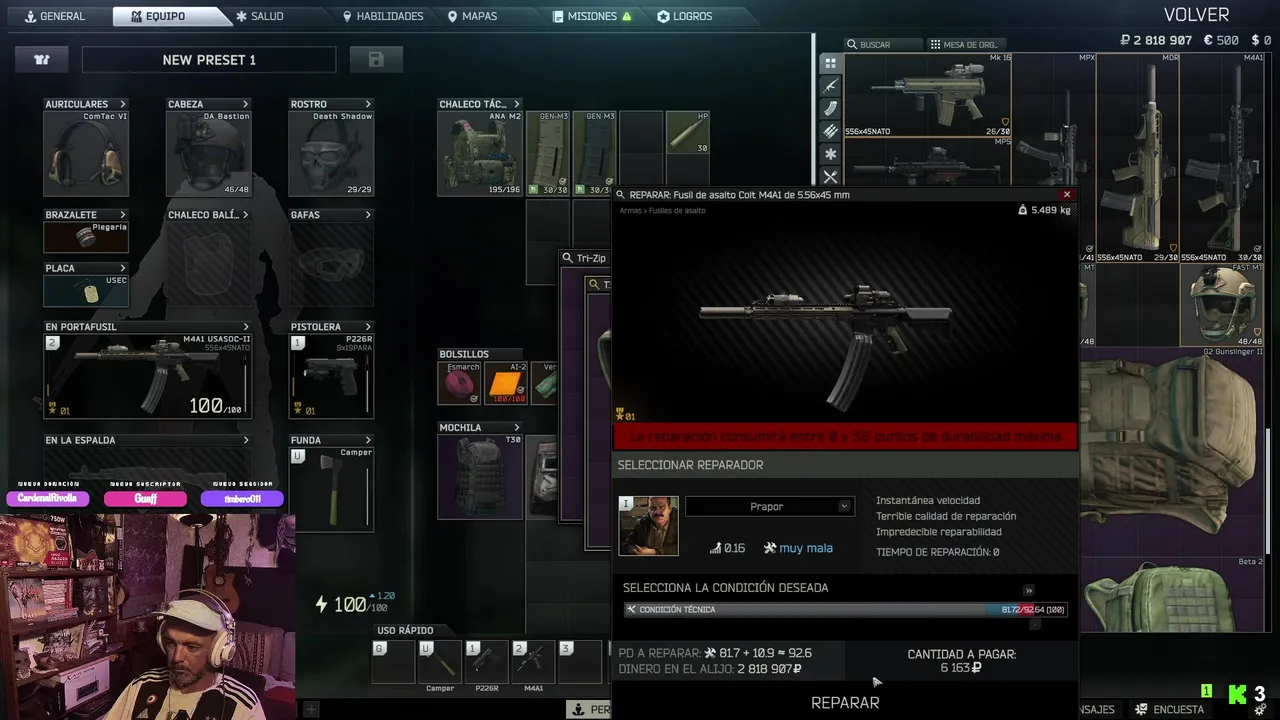Select the ANA M2 tactical rig

[480, 154]
